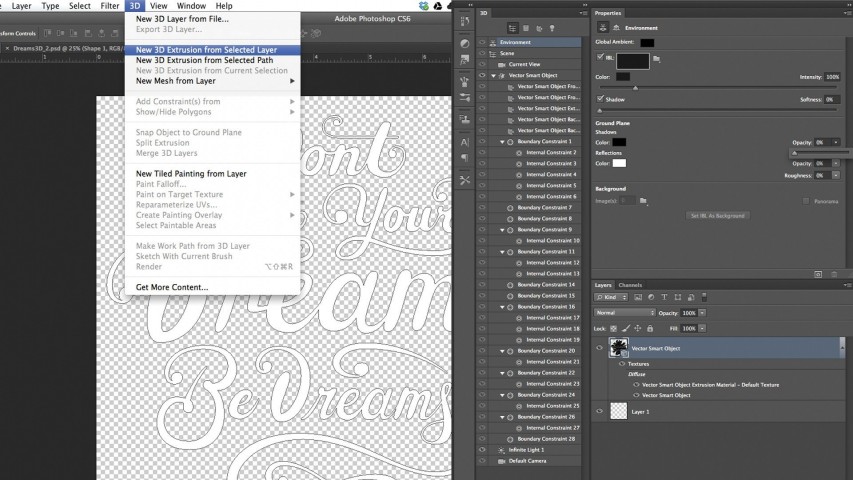Open the Adjustments panel icon in dock
The width and height of the screenshot is (853, 480).
(x=465, y=44)
